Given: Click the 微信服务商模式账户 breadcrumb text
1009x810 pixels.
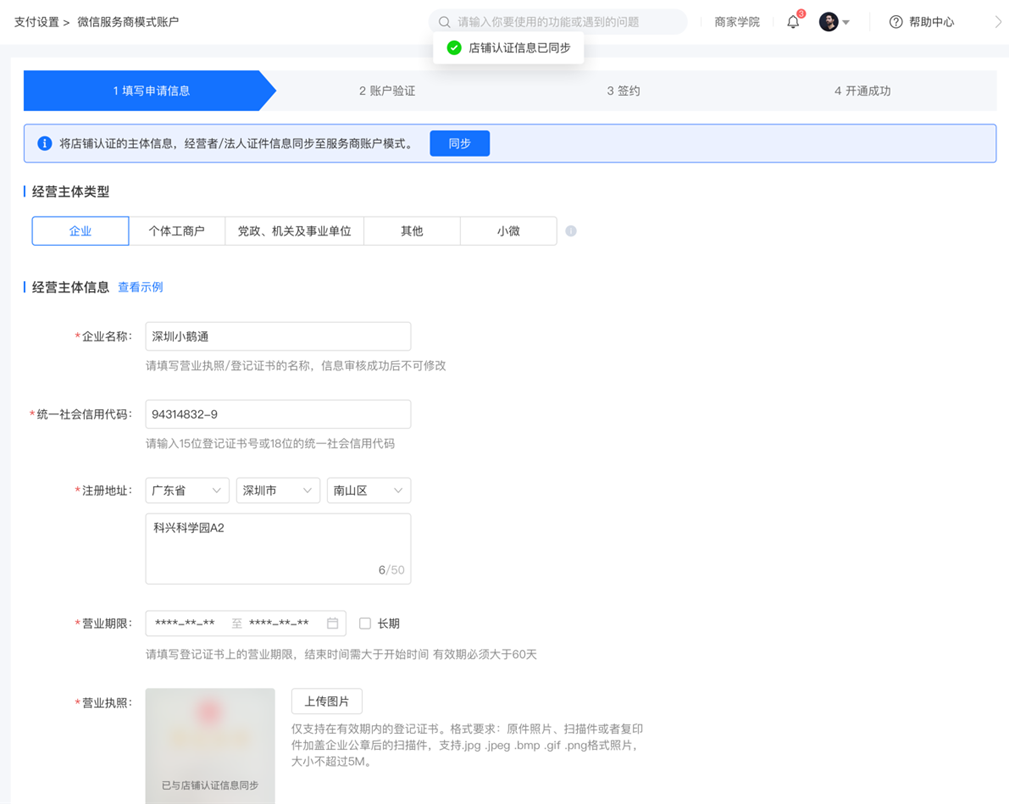Looking at the screenshot, I should click(128, 22).
